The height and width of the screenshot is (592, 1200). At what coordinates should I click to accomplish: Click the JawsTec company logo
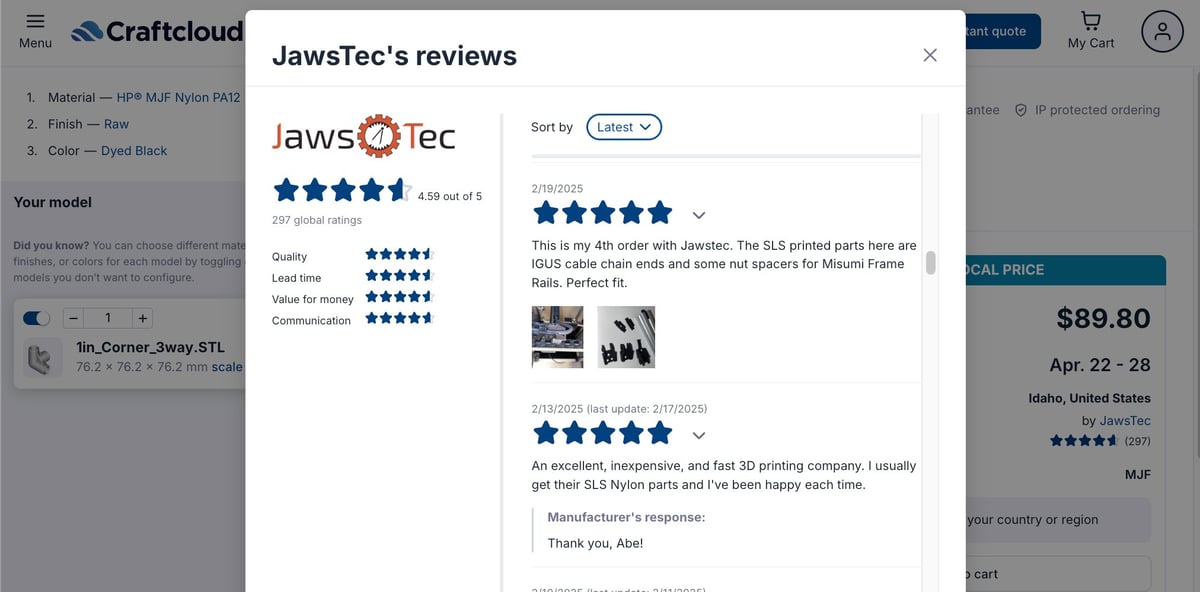point(364,136)
